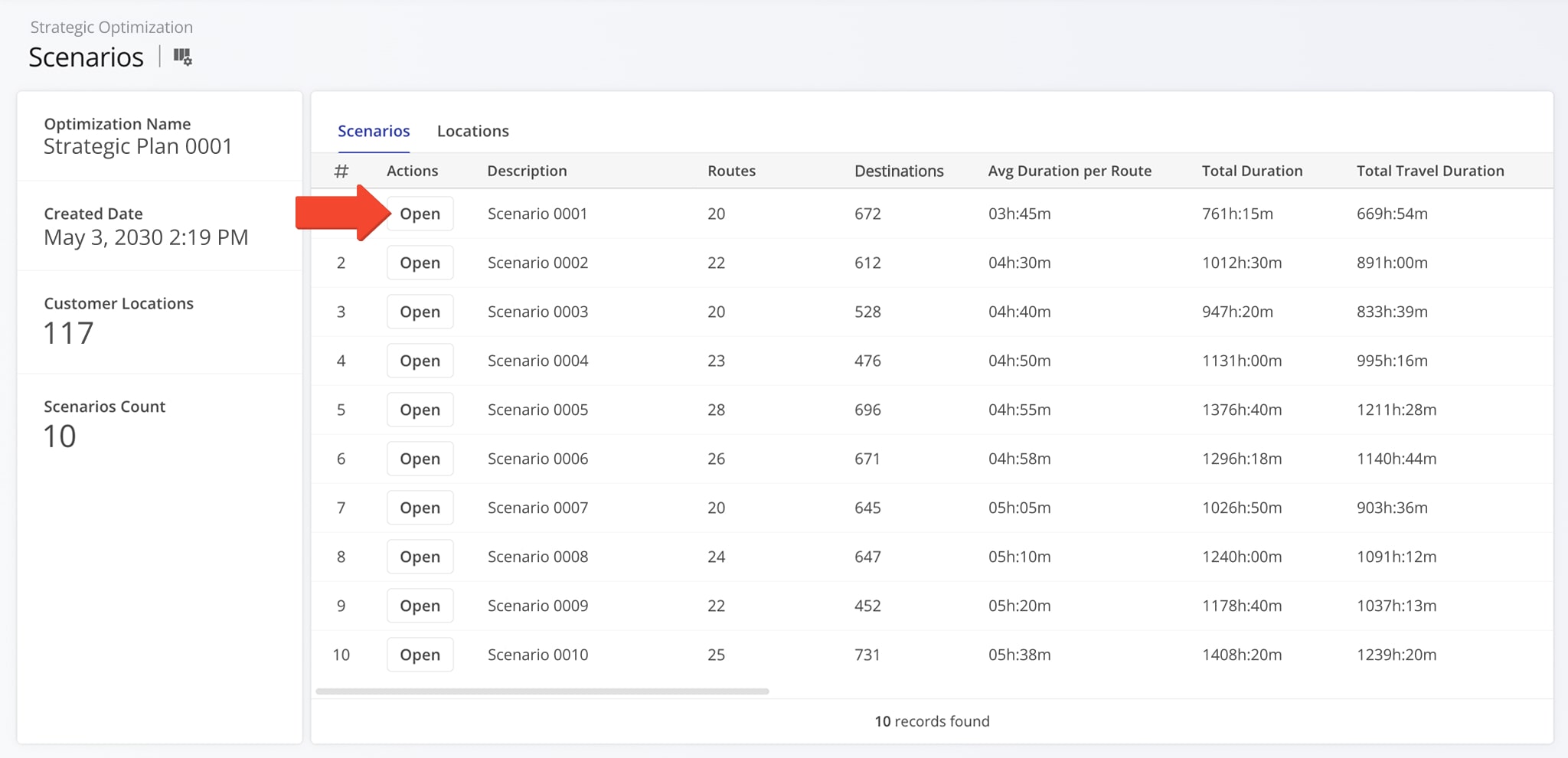Click the 10 records found text
The image size is (1568, 758).
point(932,721)
